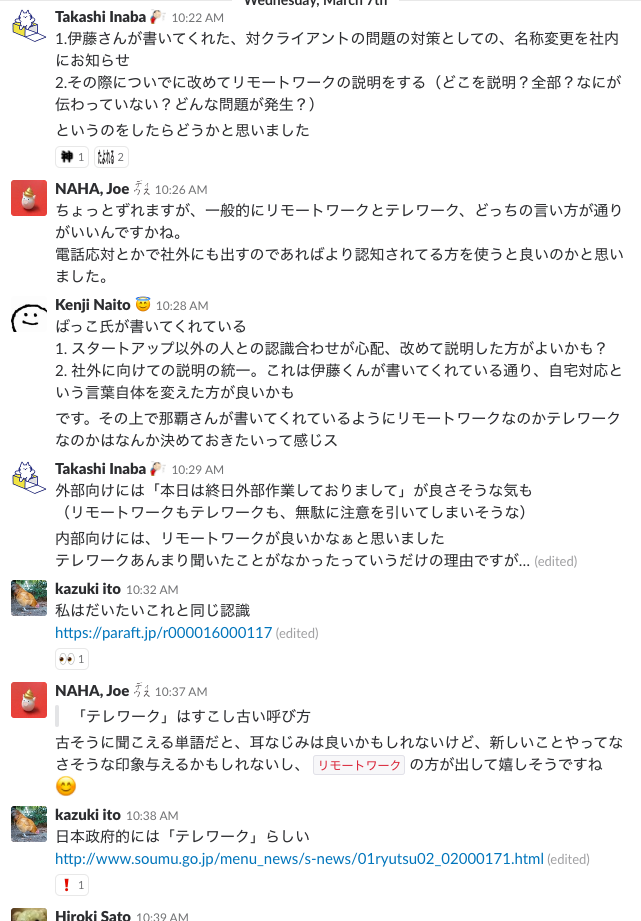
Task: Toggle the exclamation reaction on the soumu.go.jp message
Action: pos(70,884)
